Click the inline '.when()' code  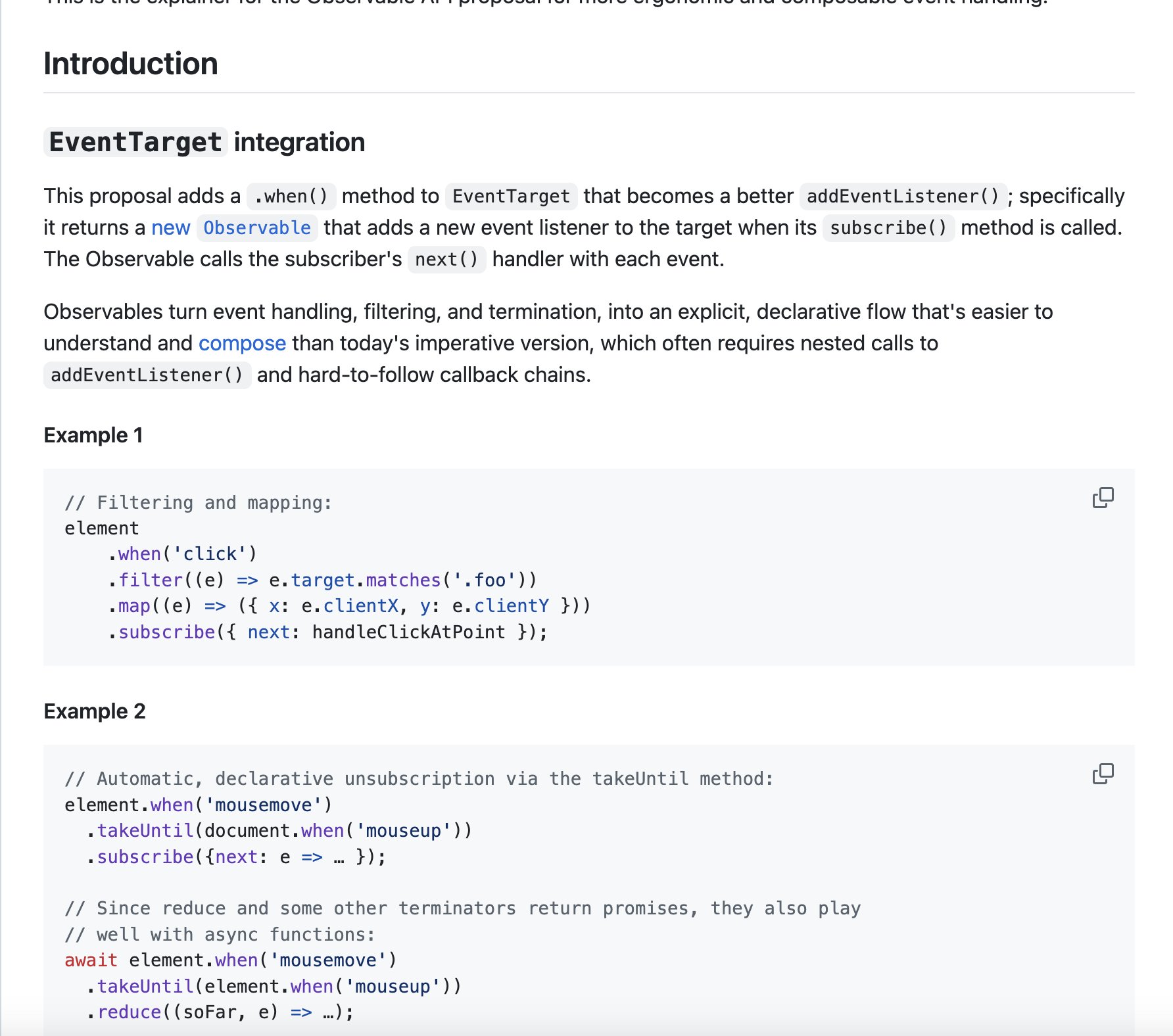point(291,196)
